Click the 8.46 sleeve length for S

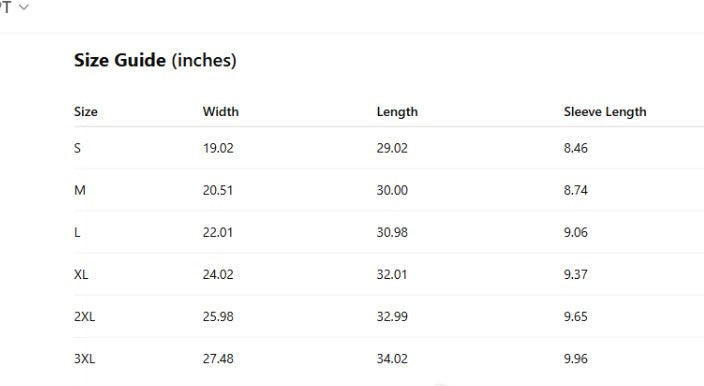tap(576, 148)
